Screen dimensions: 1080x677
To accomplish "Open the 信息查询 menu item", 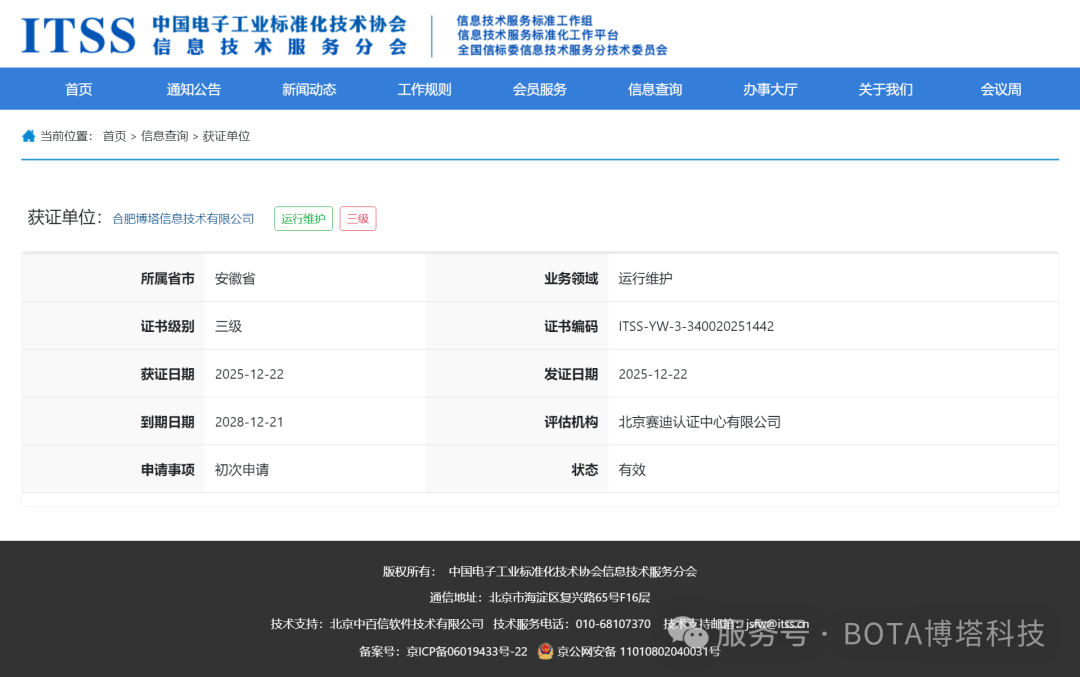I will pyautogui.click(x=655, y=90).
